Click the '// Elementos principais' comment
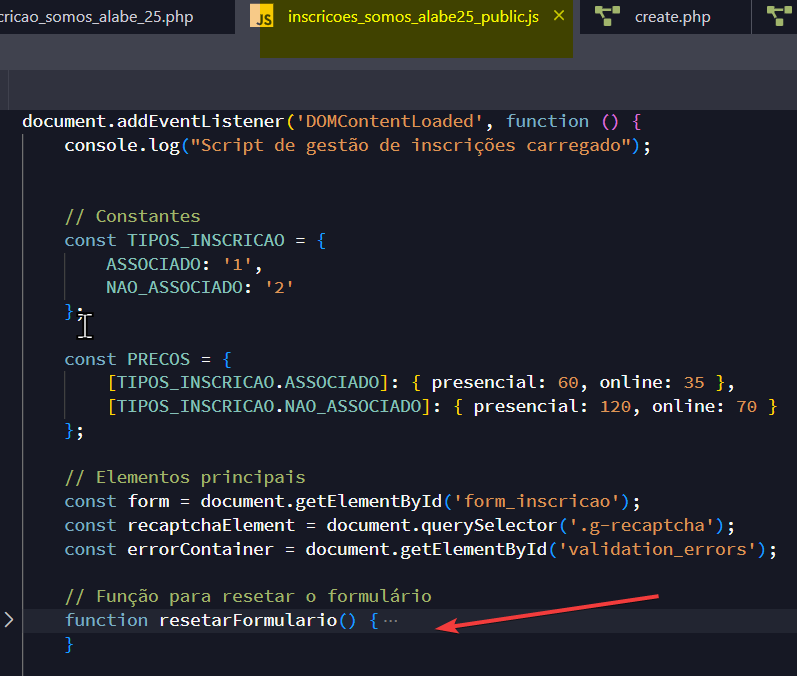 [x=185, y=478]
